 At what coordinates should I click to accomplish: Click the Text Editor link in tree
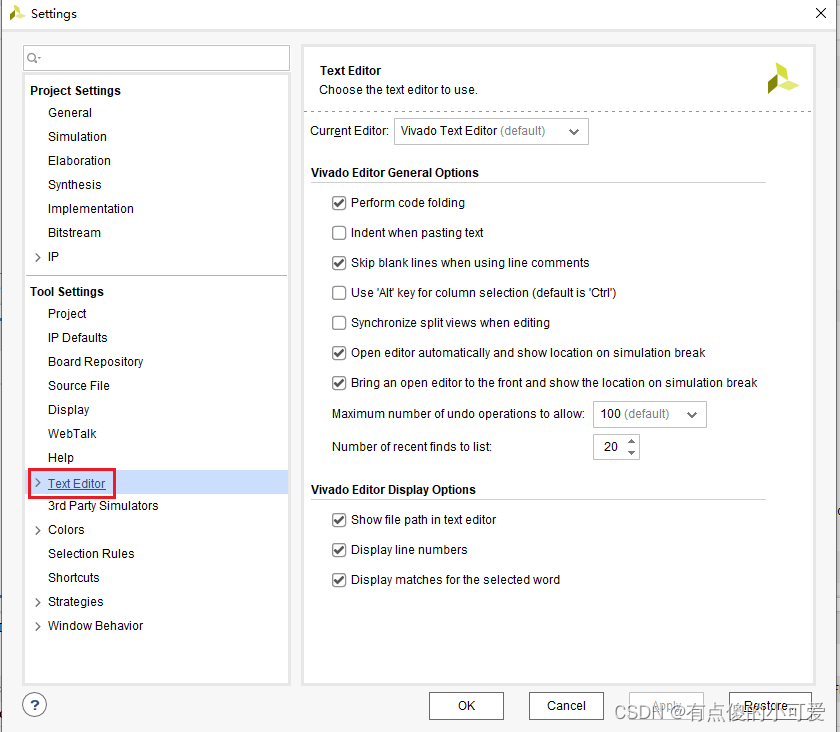[77, 484]
